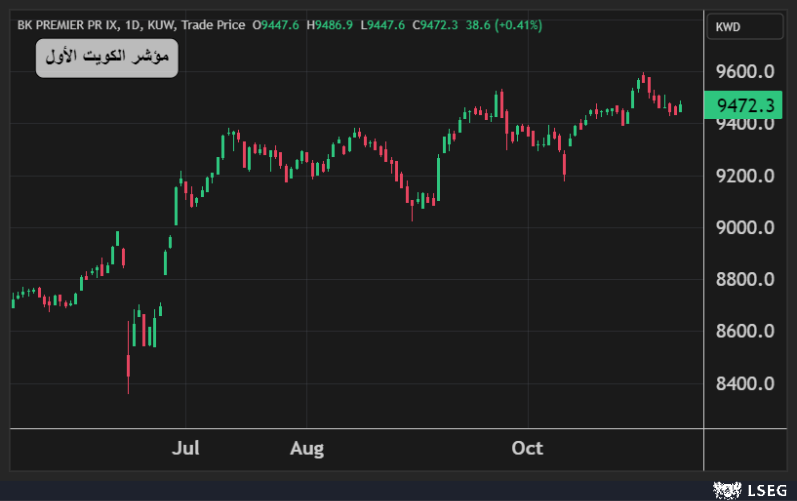The width and height of the screenshot is (797, 501).
Task: Click the 8800.0 price axis label
Action: click(745, 280)
